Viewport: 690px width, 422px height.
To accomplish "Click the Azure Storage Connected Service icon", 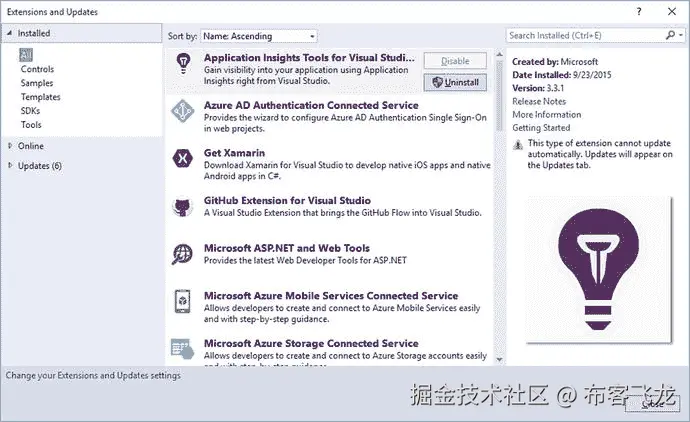I will point(182,349).
